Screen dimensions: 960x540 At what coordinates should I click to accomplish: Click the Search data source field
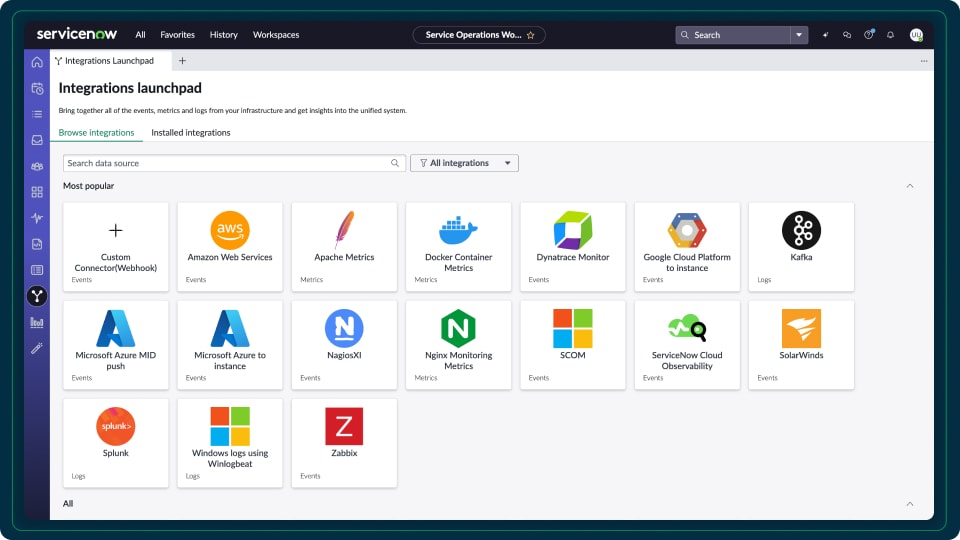225,163
